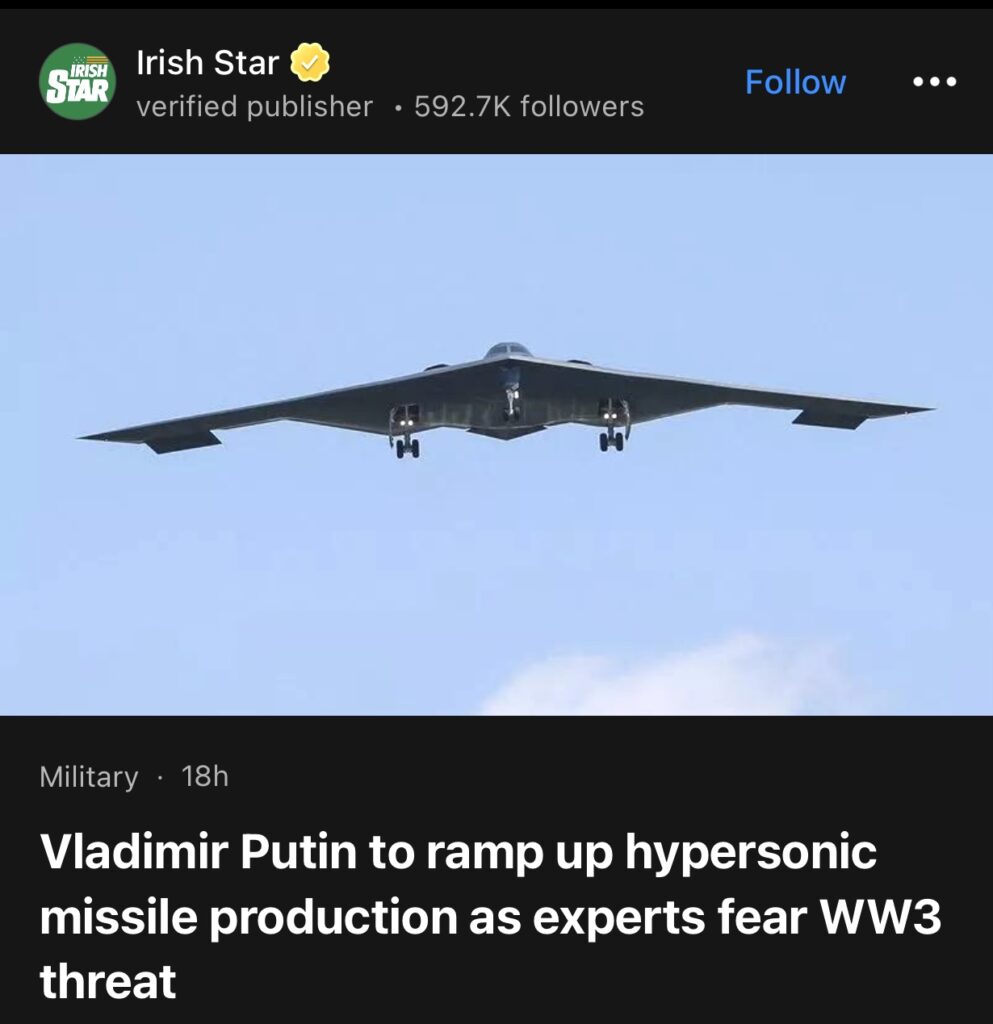Tap the white cloud in the photo

[x=666, y=679]
